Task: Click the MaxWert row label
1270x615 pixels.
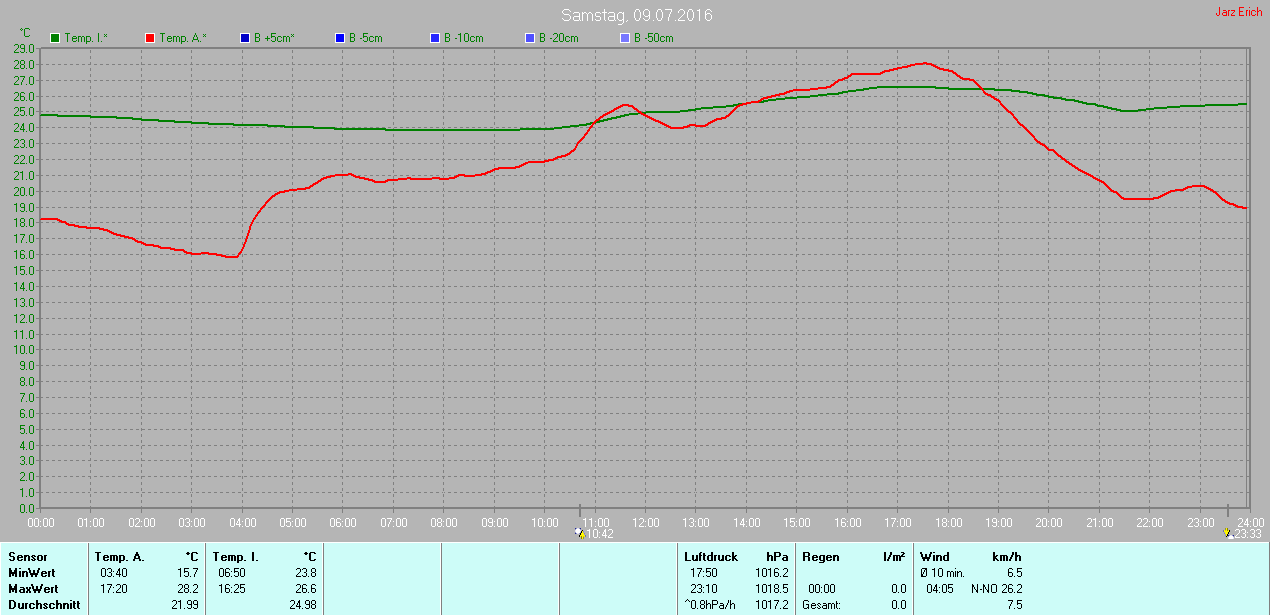Action: 33,589
